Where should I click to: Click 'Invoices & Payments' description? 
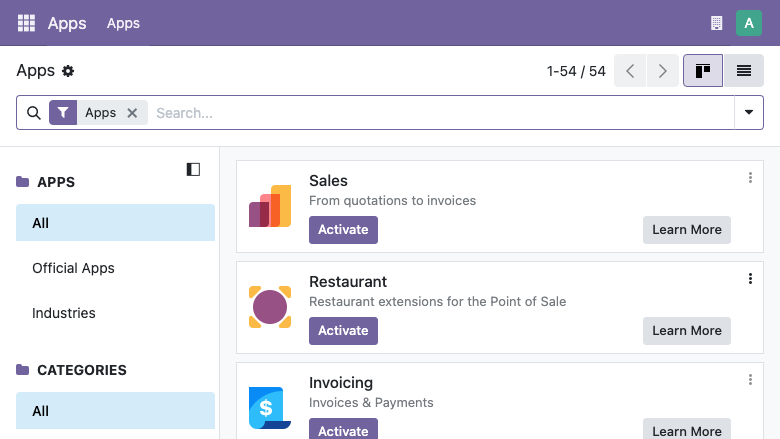pyautogui.click(x=371, y=402)
